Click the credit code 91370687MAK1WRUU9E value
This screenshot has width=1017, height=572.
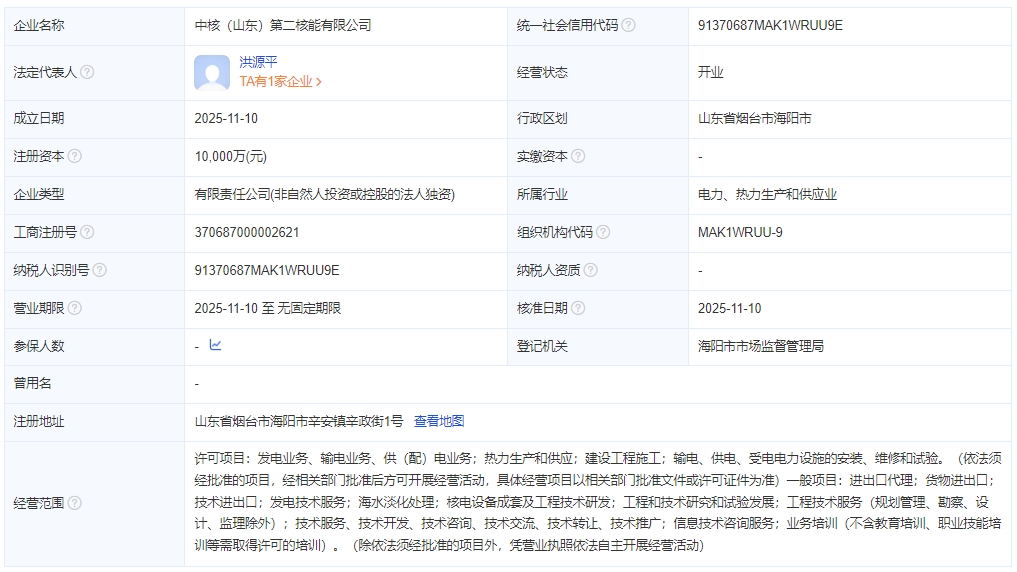770,25
